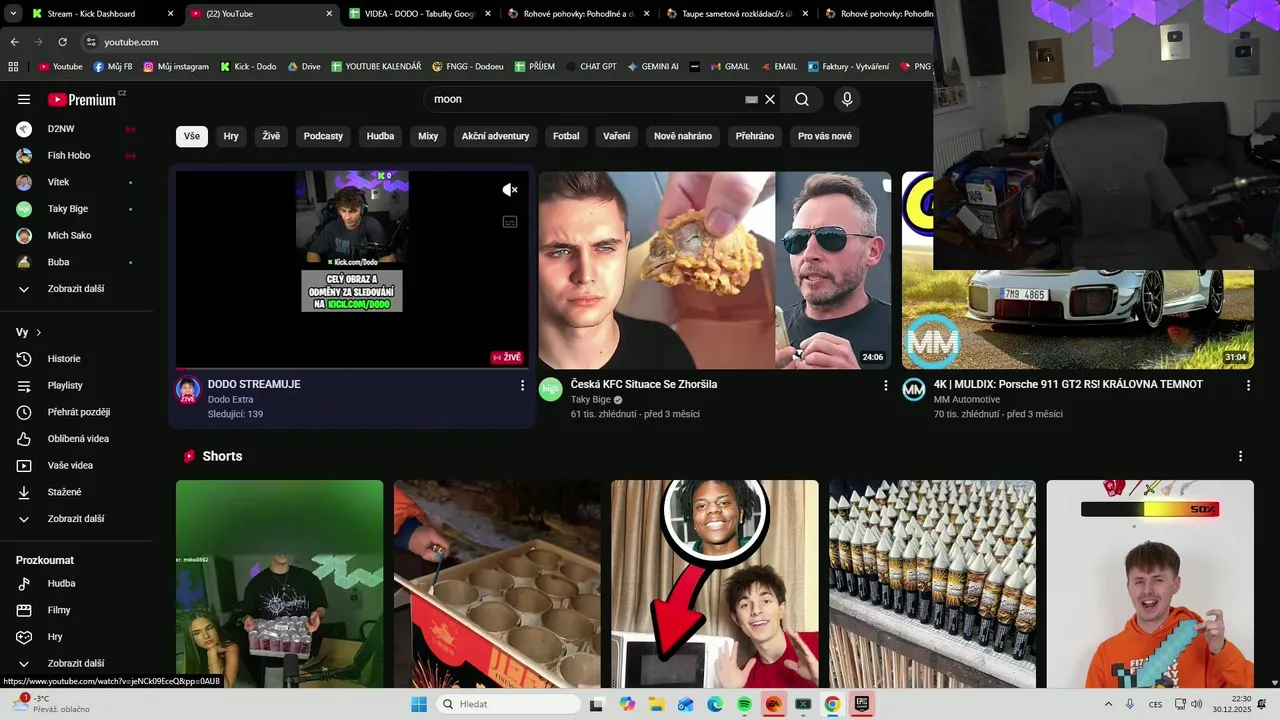Open the YouTube hamburger guide menu
The height and width of the screenshot is (720, 1280).
coord(24,99)
